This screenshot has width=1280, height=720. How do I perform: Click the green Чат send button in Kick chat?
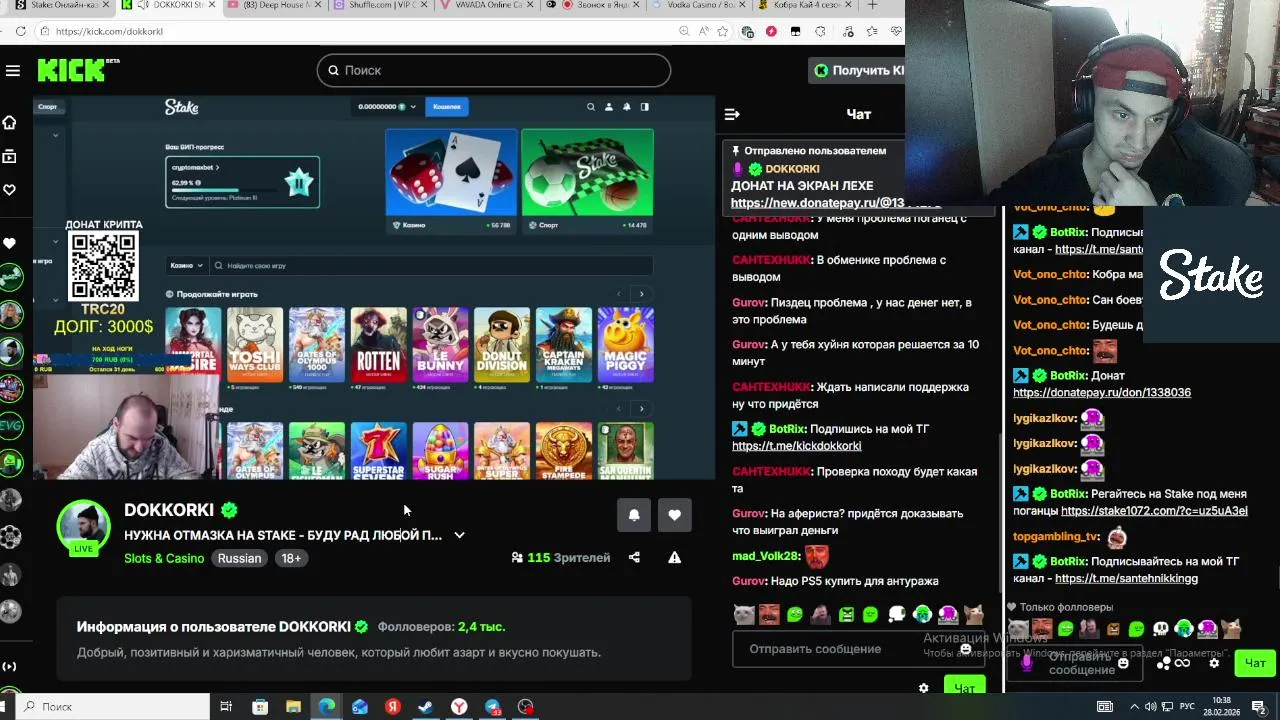click(964, 687)
